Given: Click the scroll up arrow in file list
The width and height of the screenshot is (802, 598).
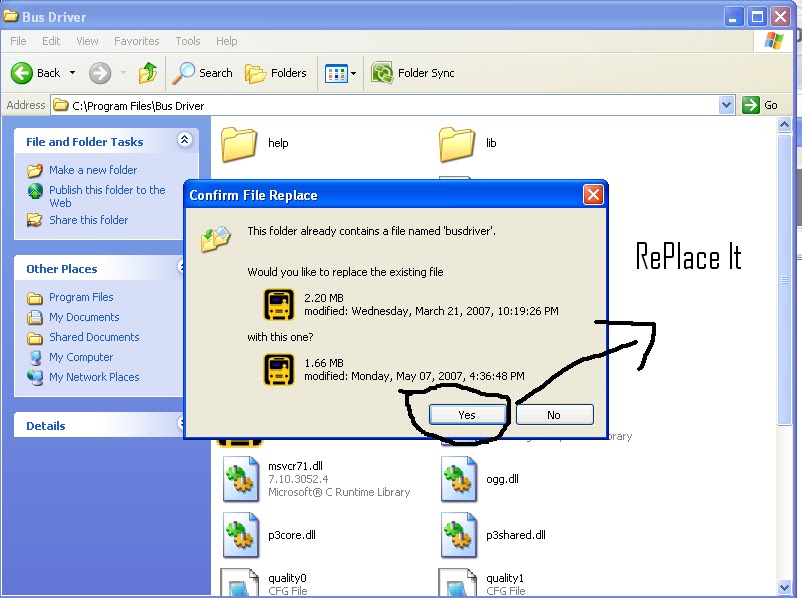Looking at the screenshot, I should (x=785, y=124).
